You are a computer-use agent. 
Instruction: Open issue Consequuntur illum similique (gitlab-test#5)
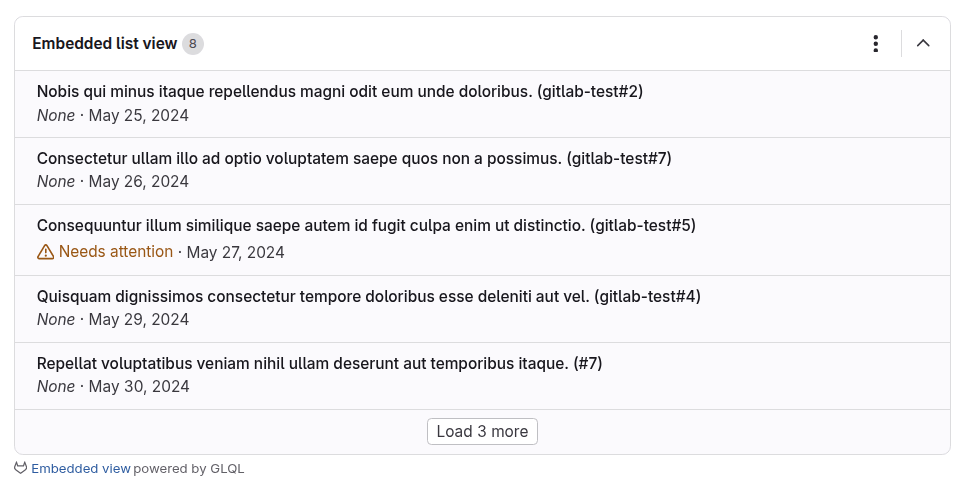pos(365,225)
